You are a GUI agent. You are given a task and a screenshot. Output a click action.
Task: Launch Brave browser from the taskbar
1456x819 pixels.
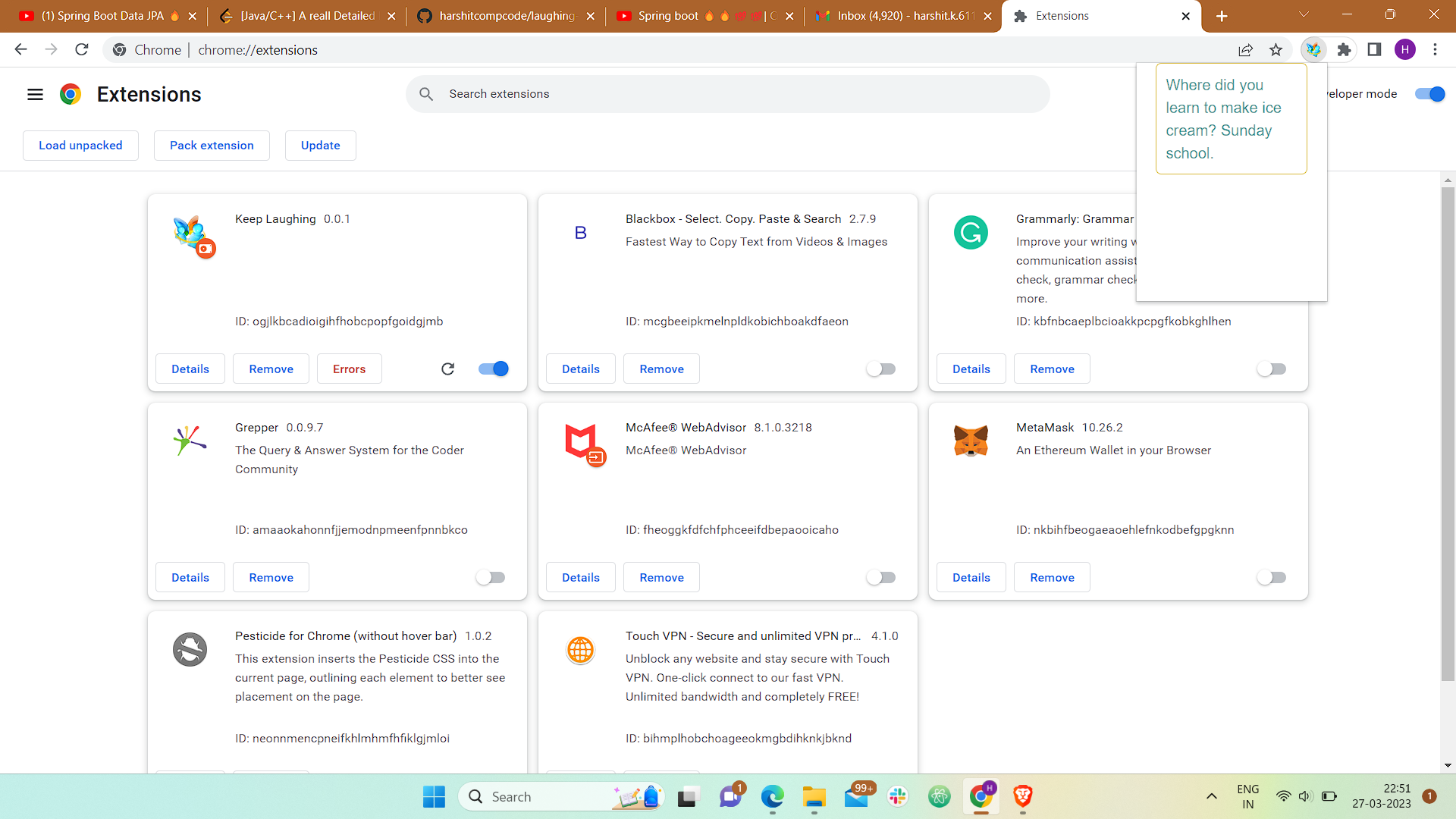pyautogui.click(x=1022, y=797)
